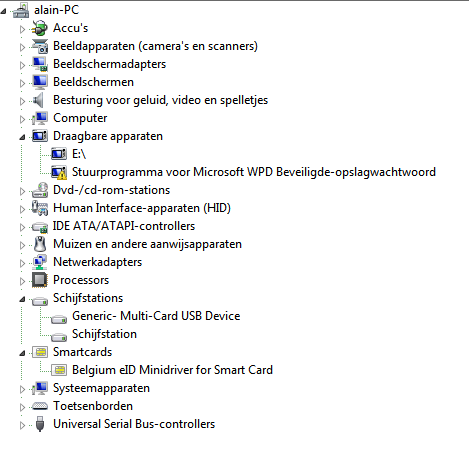This screenshot has height=457, width=469.
Task: Expand the Beeldschermadapters category
Action: [x=22, y=65]
